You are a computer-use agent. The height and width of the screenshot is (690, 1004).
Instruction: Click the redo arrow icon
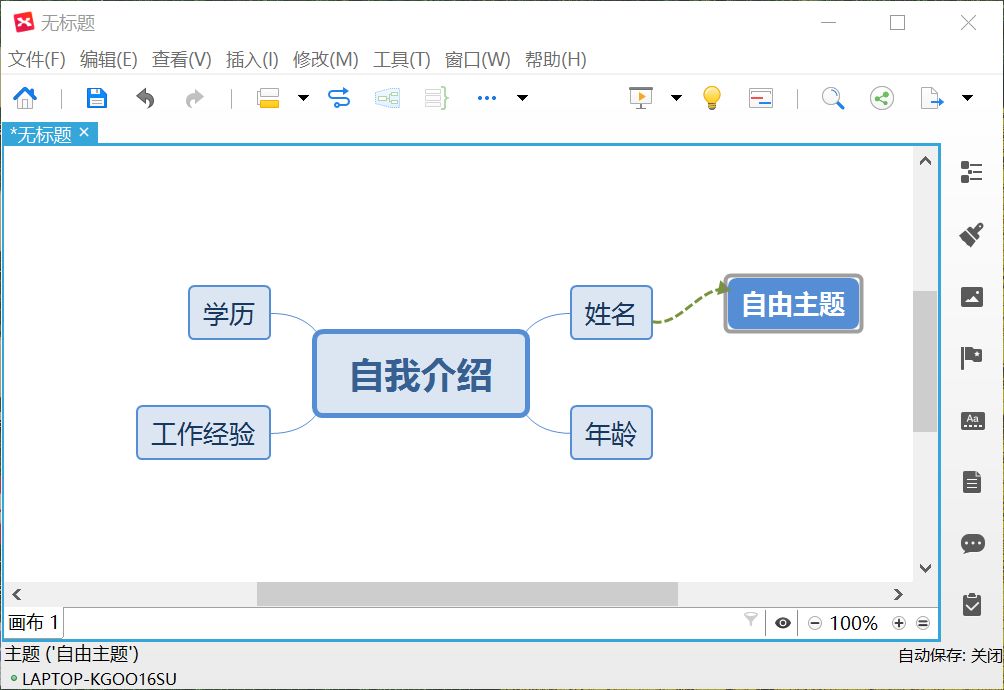[x=194, y=97]
